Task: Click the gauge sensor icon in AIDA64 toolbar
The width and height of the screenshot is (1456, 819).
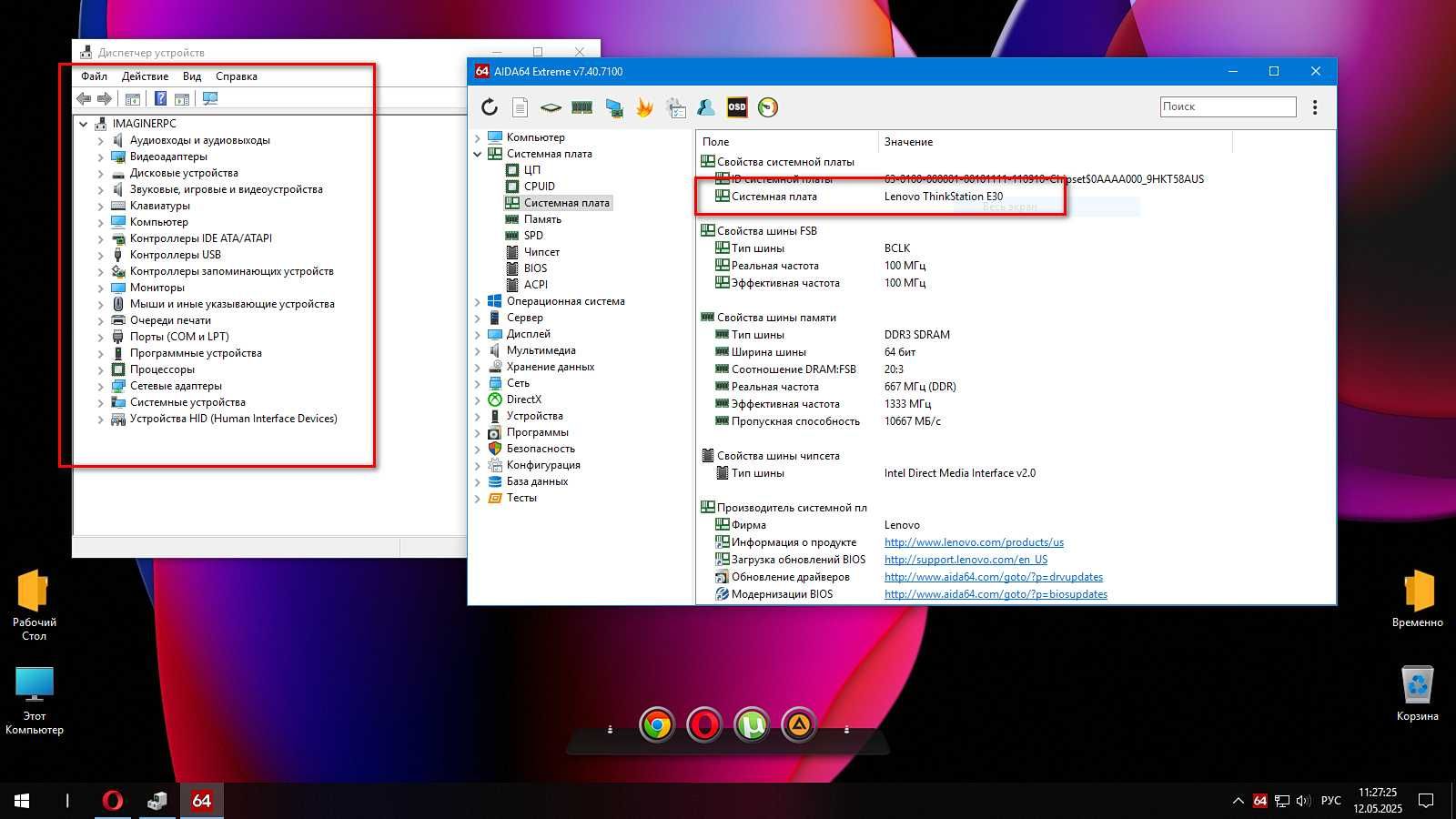Action: 768,107
